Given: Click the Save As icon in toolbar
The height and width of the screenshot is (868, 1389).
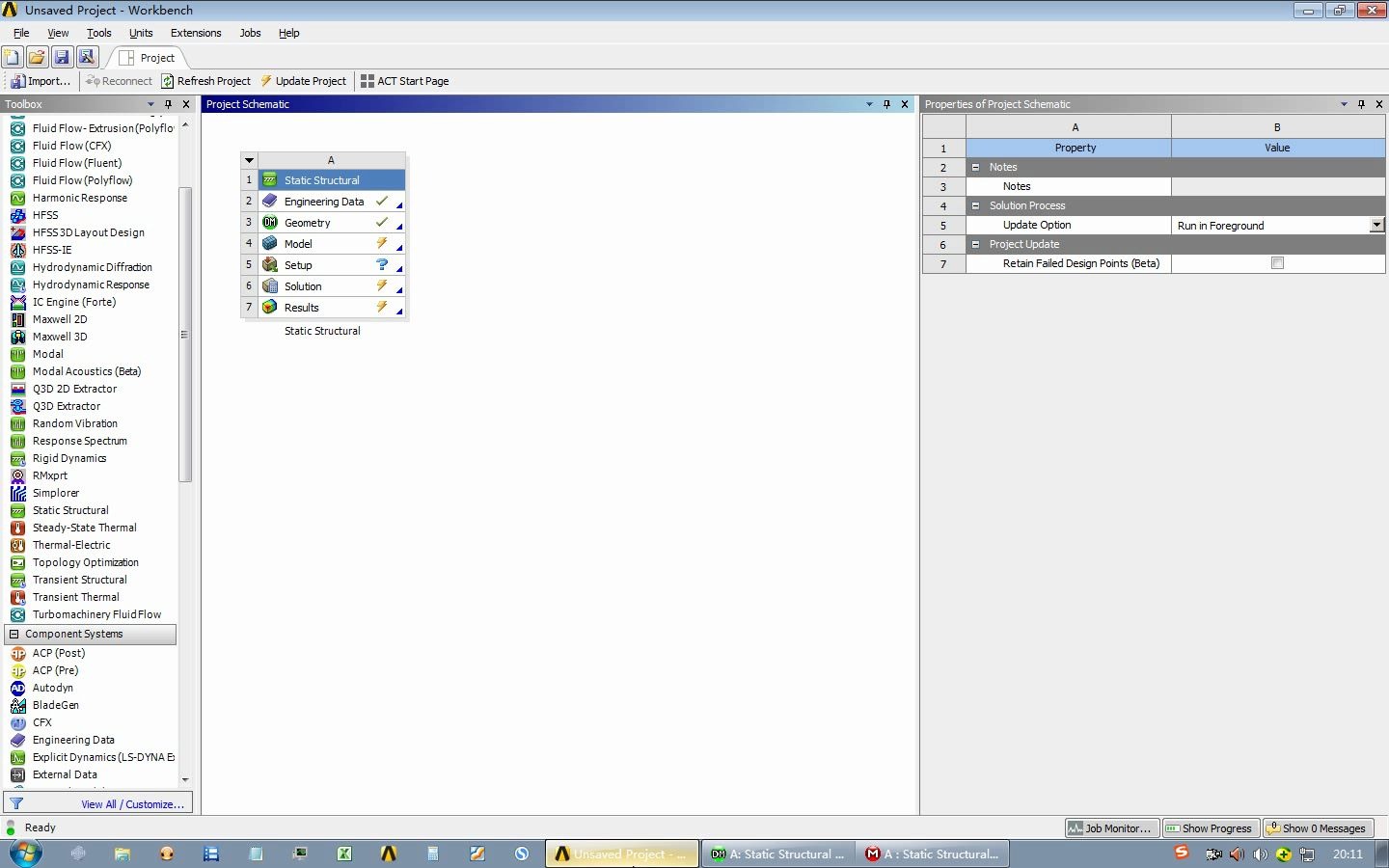Looking at the screenshot, I should [x=87, y=57].
